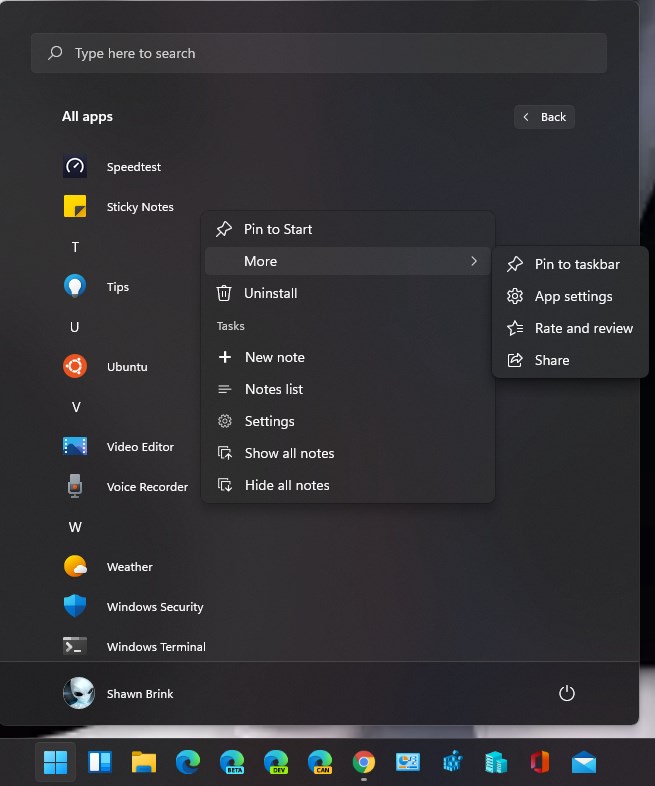The height and width of the screenshot is (786, 655).
Task: Click the Windows Start button on taskbar
Action: [x=55, y=762]
